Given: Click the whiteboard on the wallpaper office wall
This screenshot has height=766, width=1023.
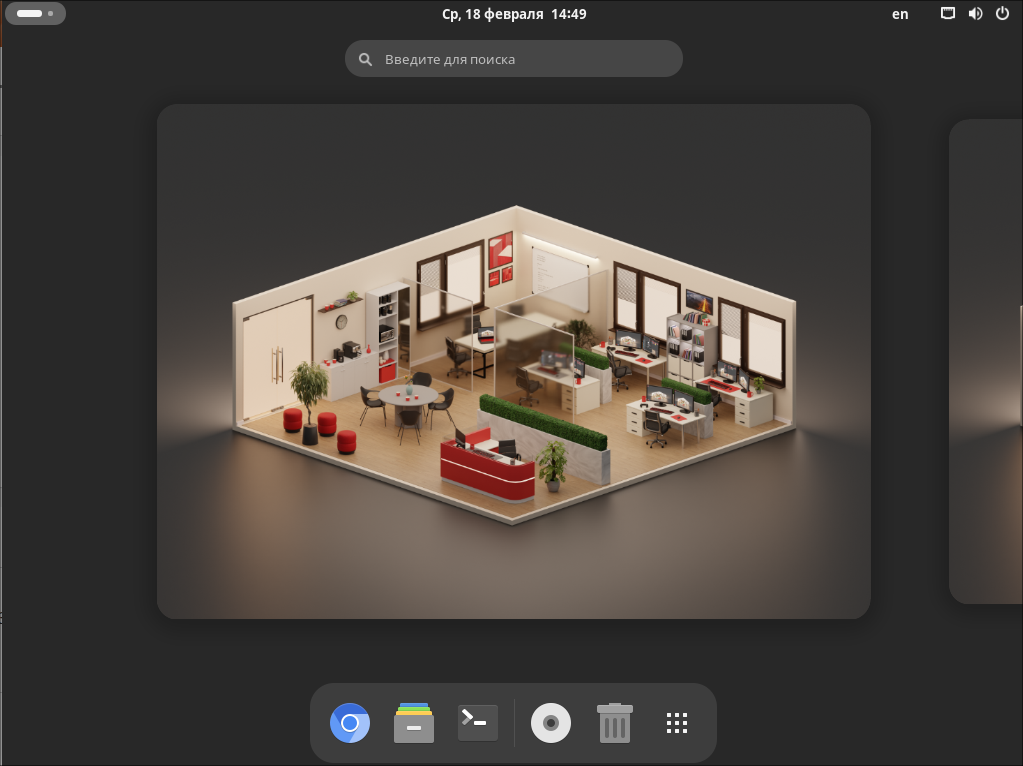Looking at the screenshot, I should 560,268.
